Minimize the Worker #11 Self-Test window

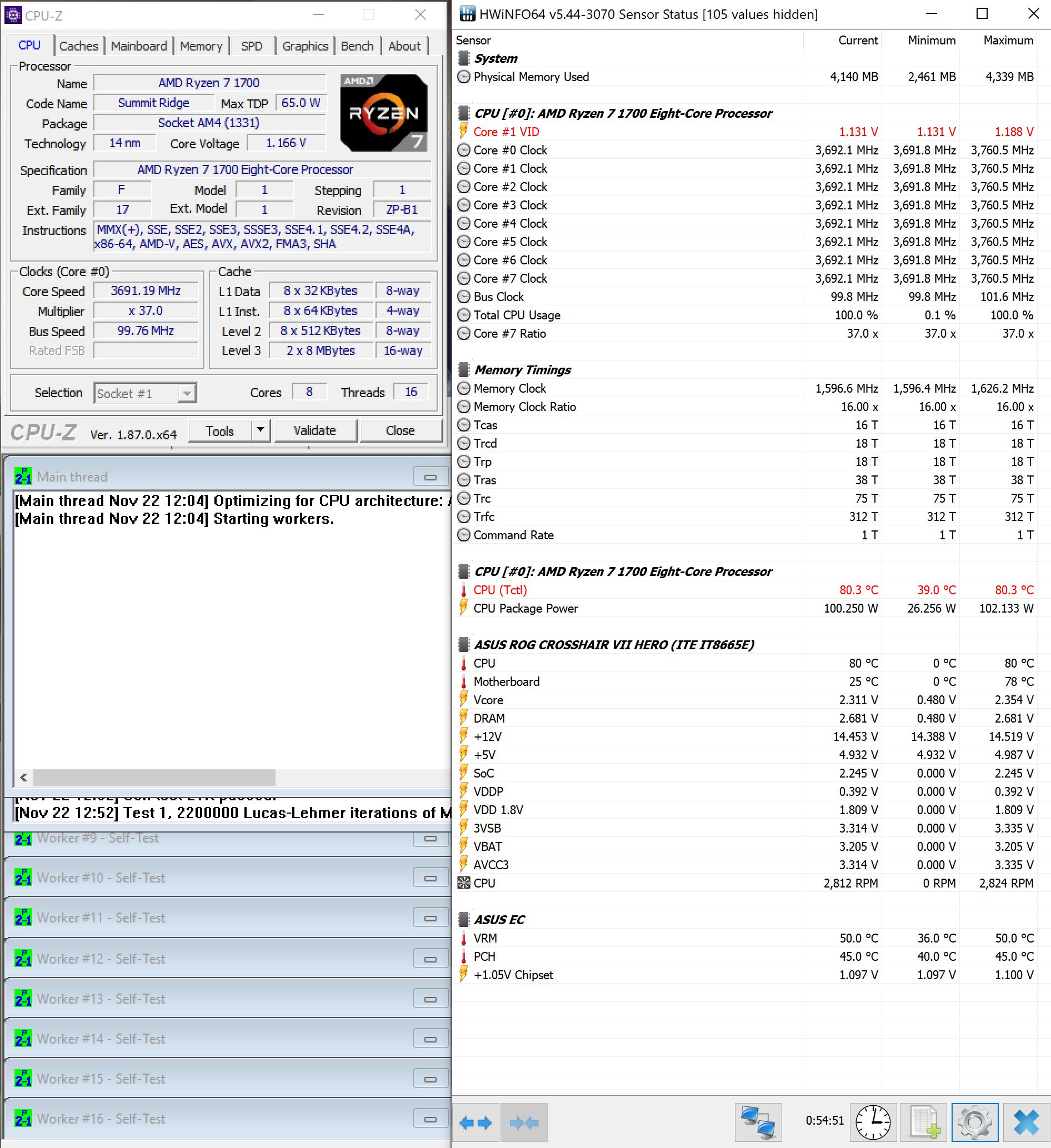coord(431,919)
